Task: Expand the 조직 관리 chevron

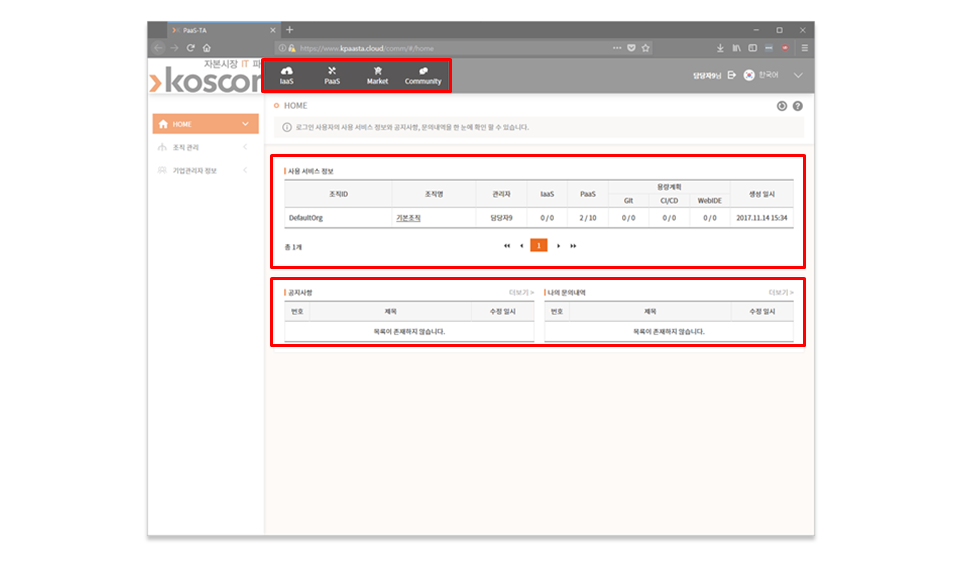Action: tap(245, 147)
